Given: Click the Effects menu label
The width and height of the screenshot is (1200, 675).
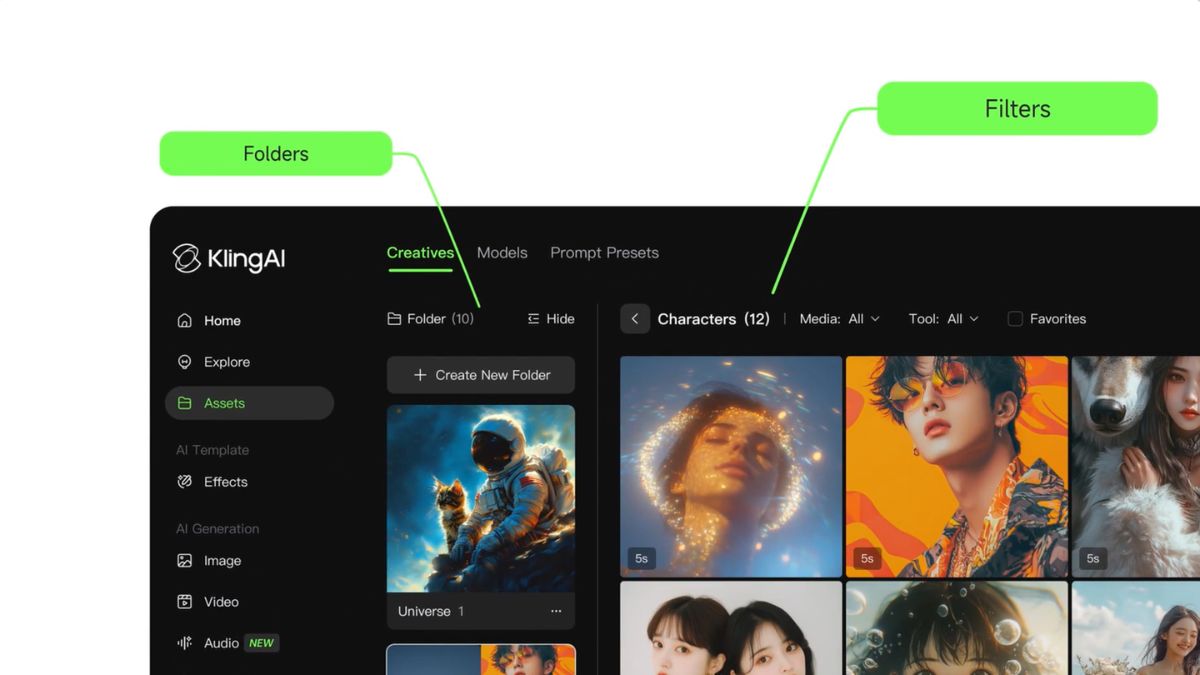Looking at the screenshot, I should (x=226, y=482).
